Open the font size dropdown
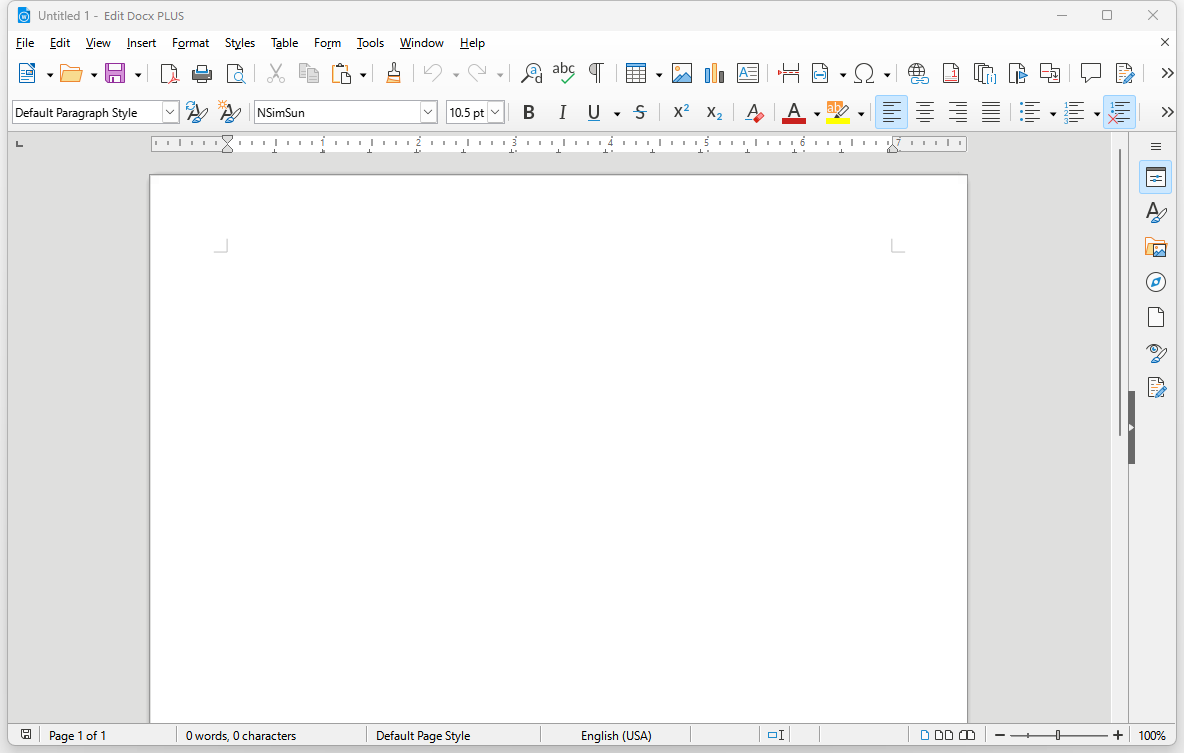Image resolution: width=1184 pixels, height=753 pixels. [494, 112]
